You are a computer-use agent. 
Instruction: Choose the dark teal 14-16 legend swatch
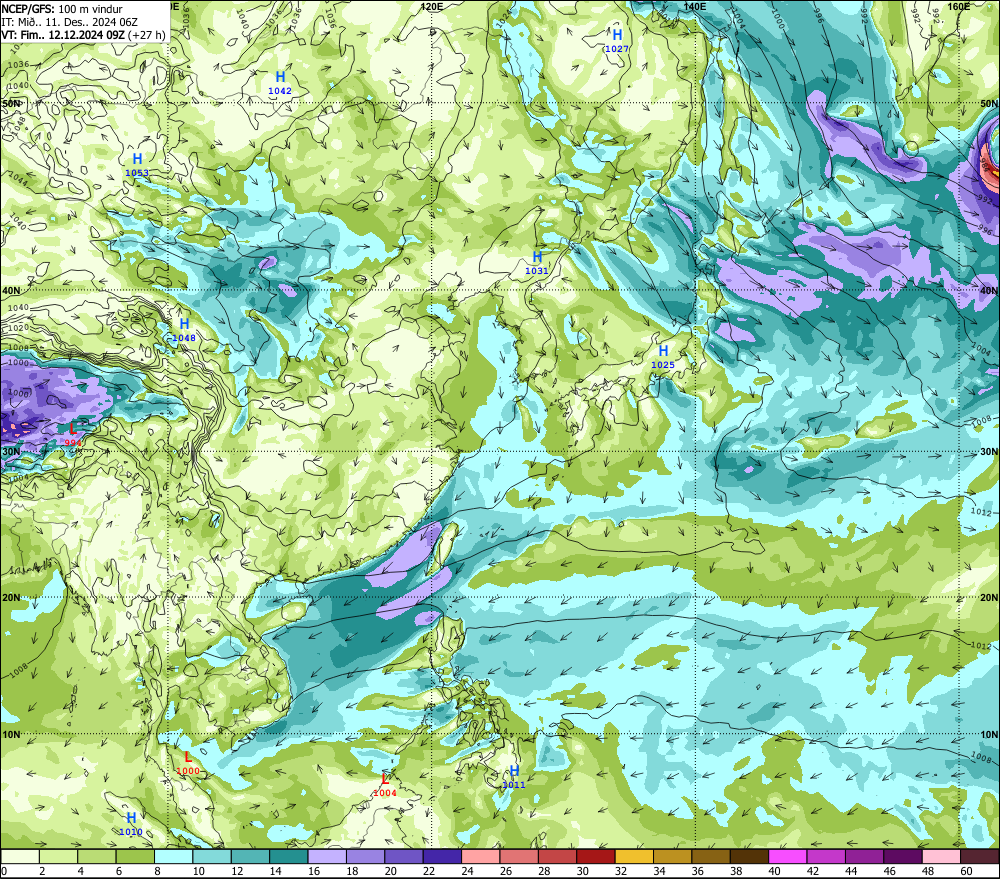pyautogui.click(x=289, y=856)
